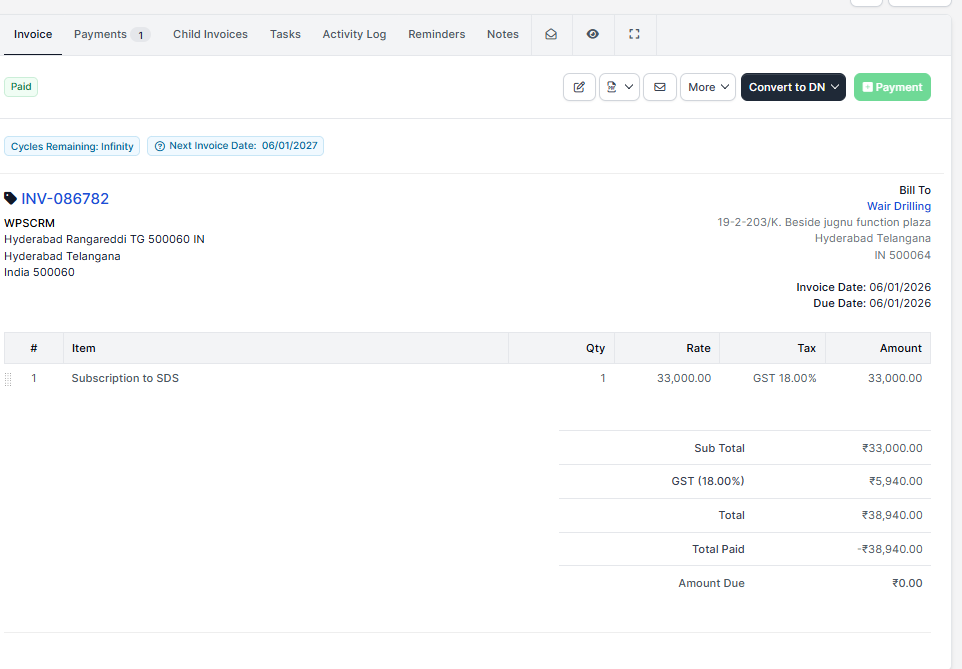Grab the drag handle on item row 1
962x669 pixels.
(8, 379)
